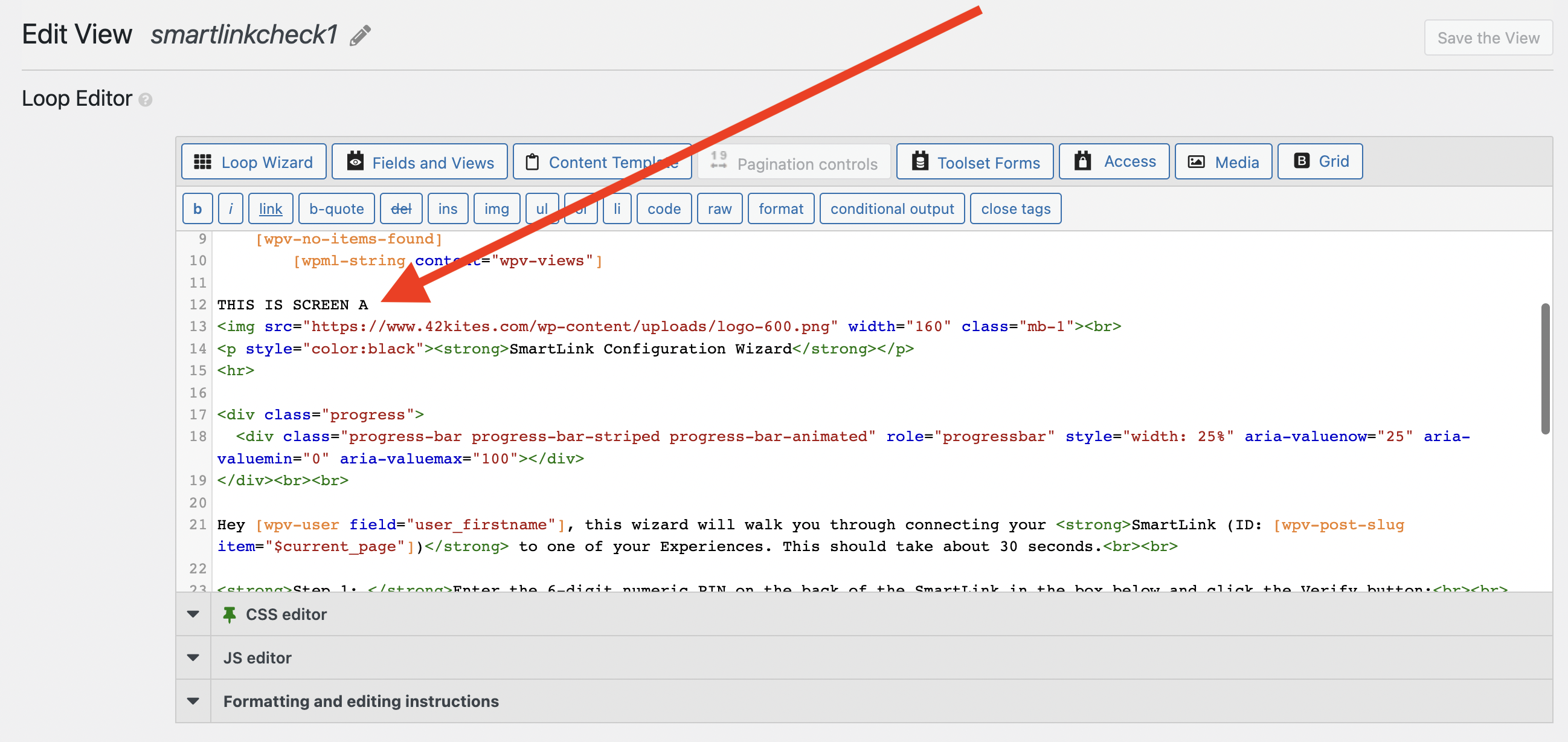Add Media to the loop

[x=1224, y=162]
